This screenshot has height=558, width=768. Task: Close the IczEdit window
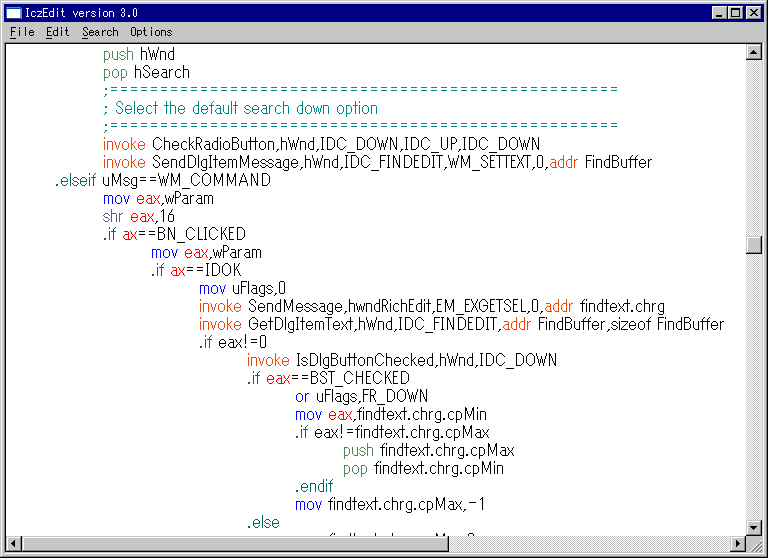[x=753, y=13]
